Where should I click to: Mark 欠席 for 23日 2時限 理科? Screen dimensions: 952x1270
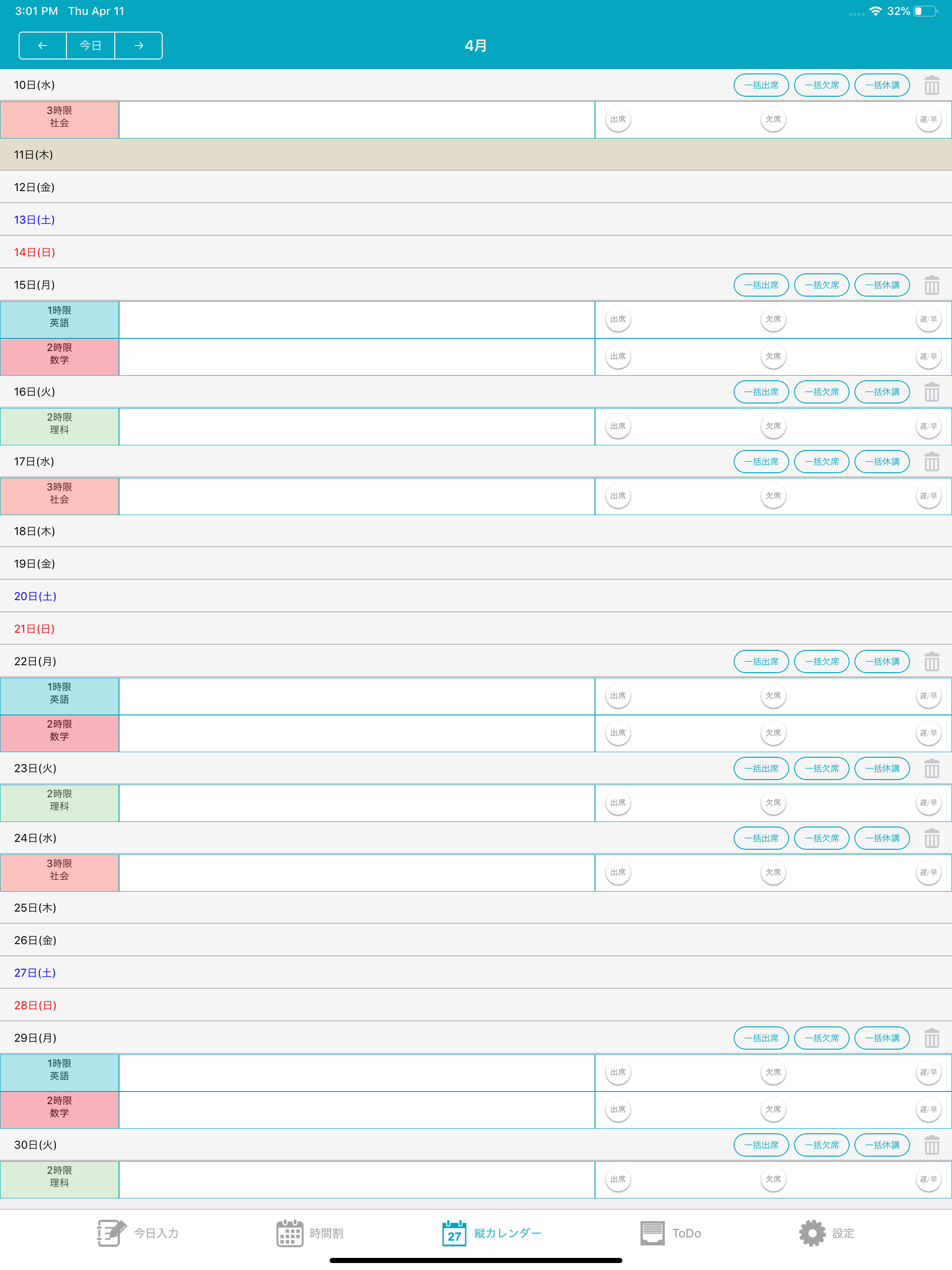773,803
